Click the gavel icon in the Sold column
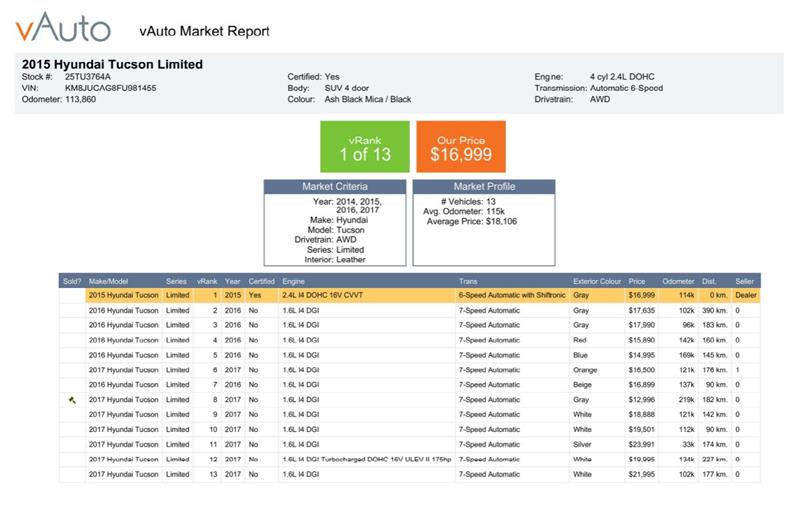800x512 pixels. (72, 400)
